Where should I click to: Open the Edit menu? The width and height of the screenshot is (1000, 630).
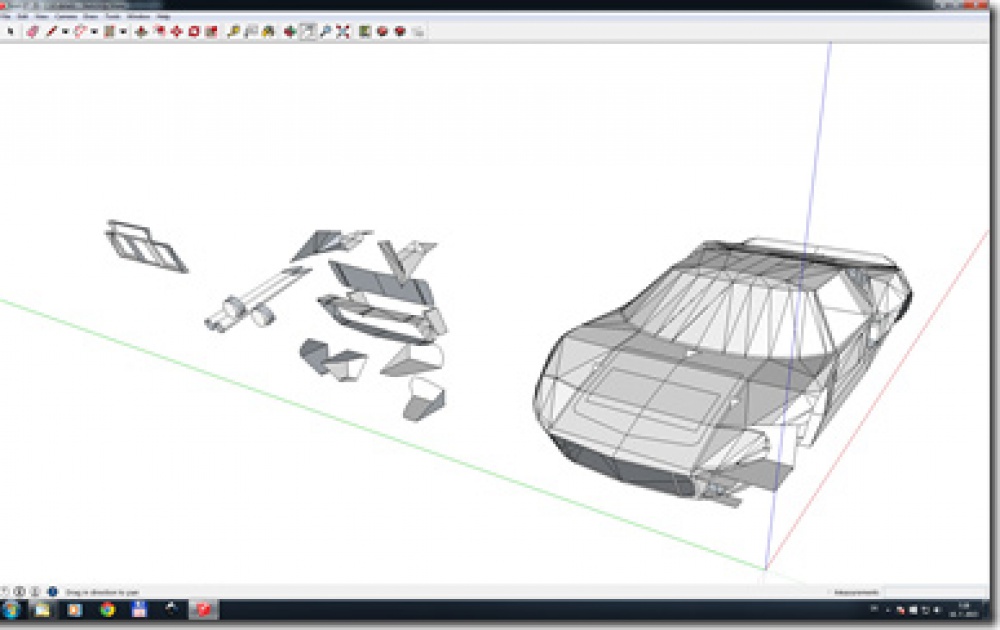tap(23, 16)
